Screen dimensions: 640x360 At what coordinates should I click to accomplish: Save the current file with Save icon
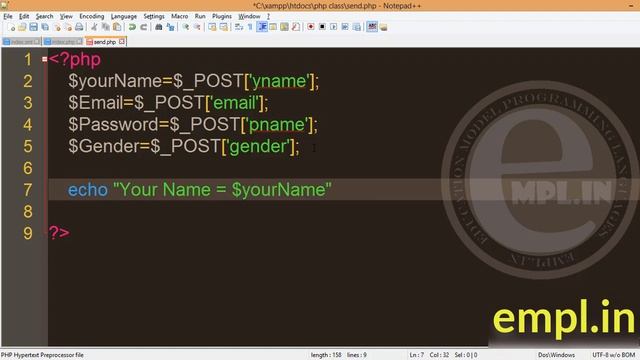[33, 27]
